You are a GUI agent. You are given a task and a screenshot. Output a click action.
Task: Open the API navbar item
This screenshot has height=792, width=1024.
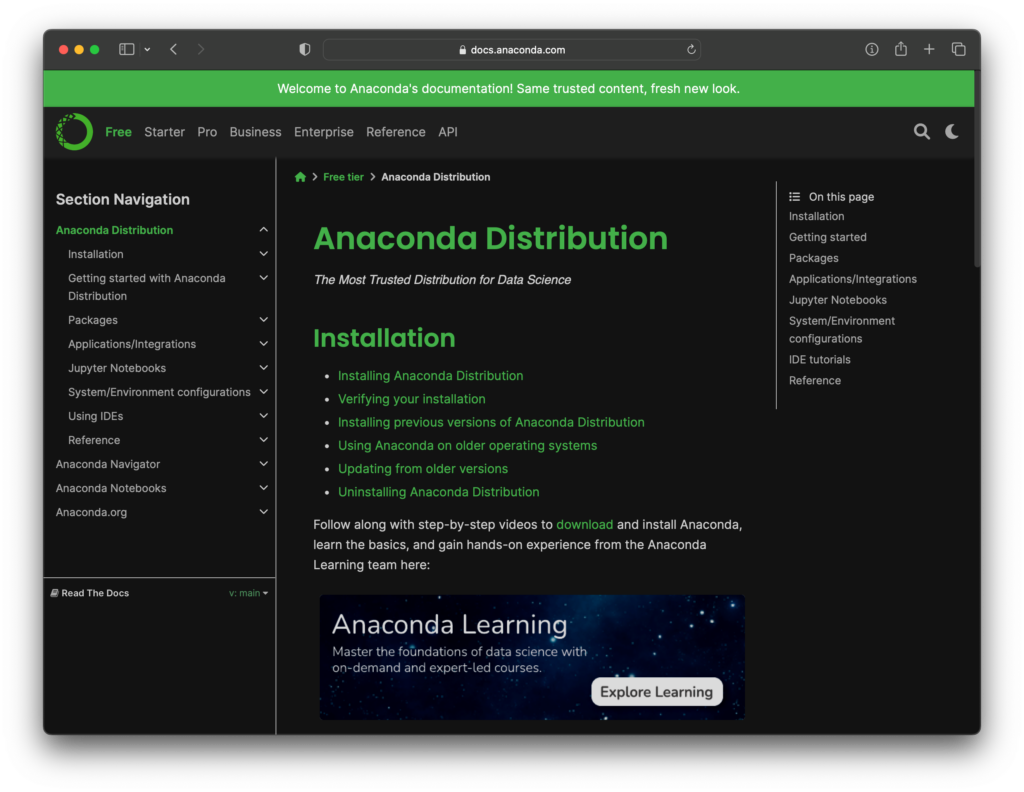tap(448, 132)
